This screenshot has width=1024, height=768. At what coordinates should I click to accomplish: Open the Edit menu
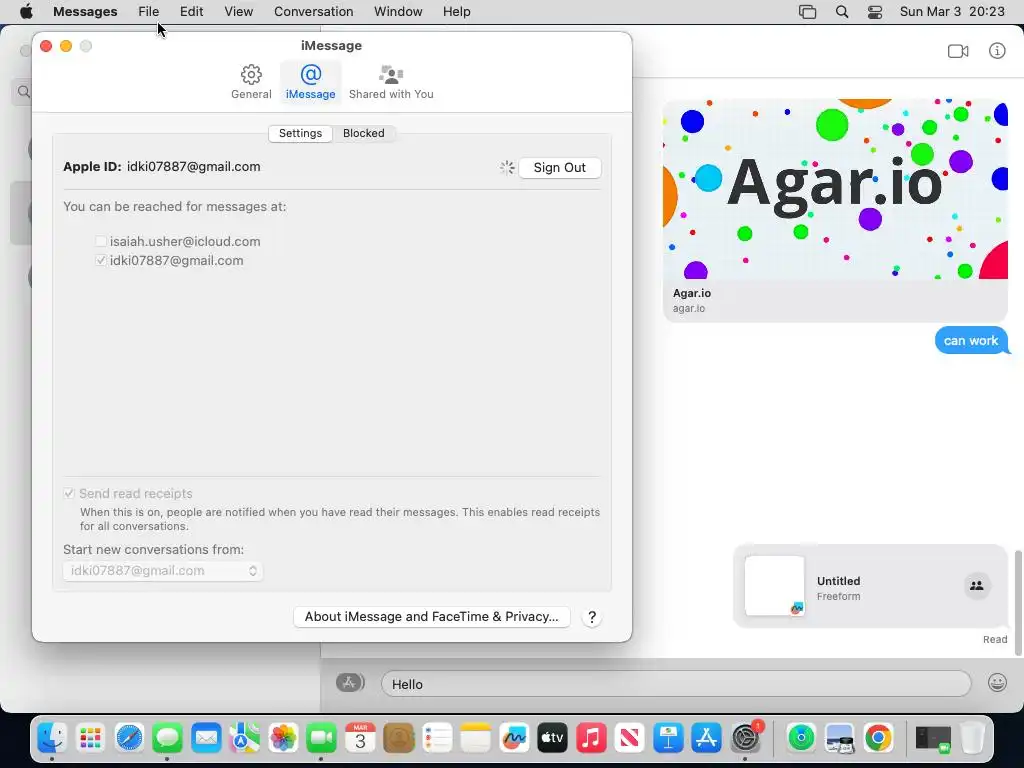[191, 12]
